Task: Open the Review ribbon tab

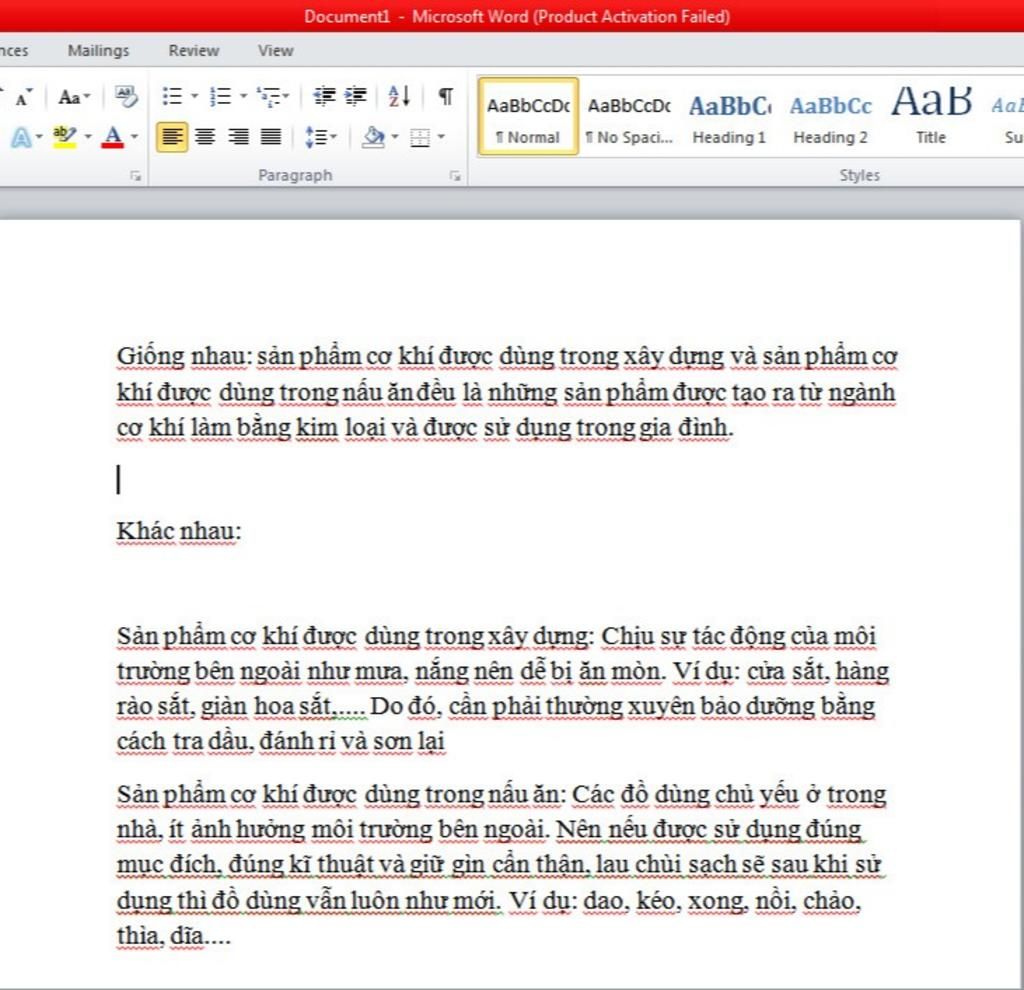Action: tap(194, 50)
